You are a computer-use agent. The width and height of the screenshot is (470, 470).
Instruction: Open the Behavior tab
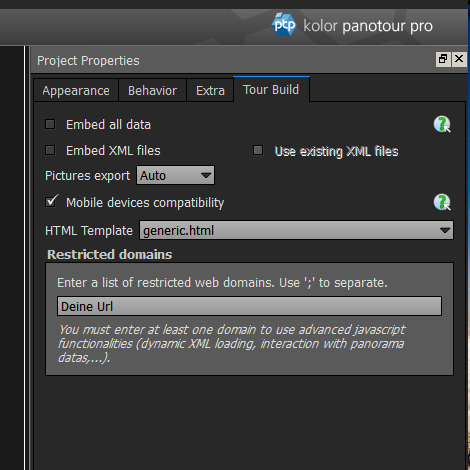click(152, 91)
